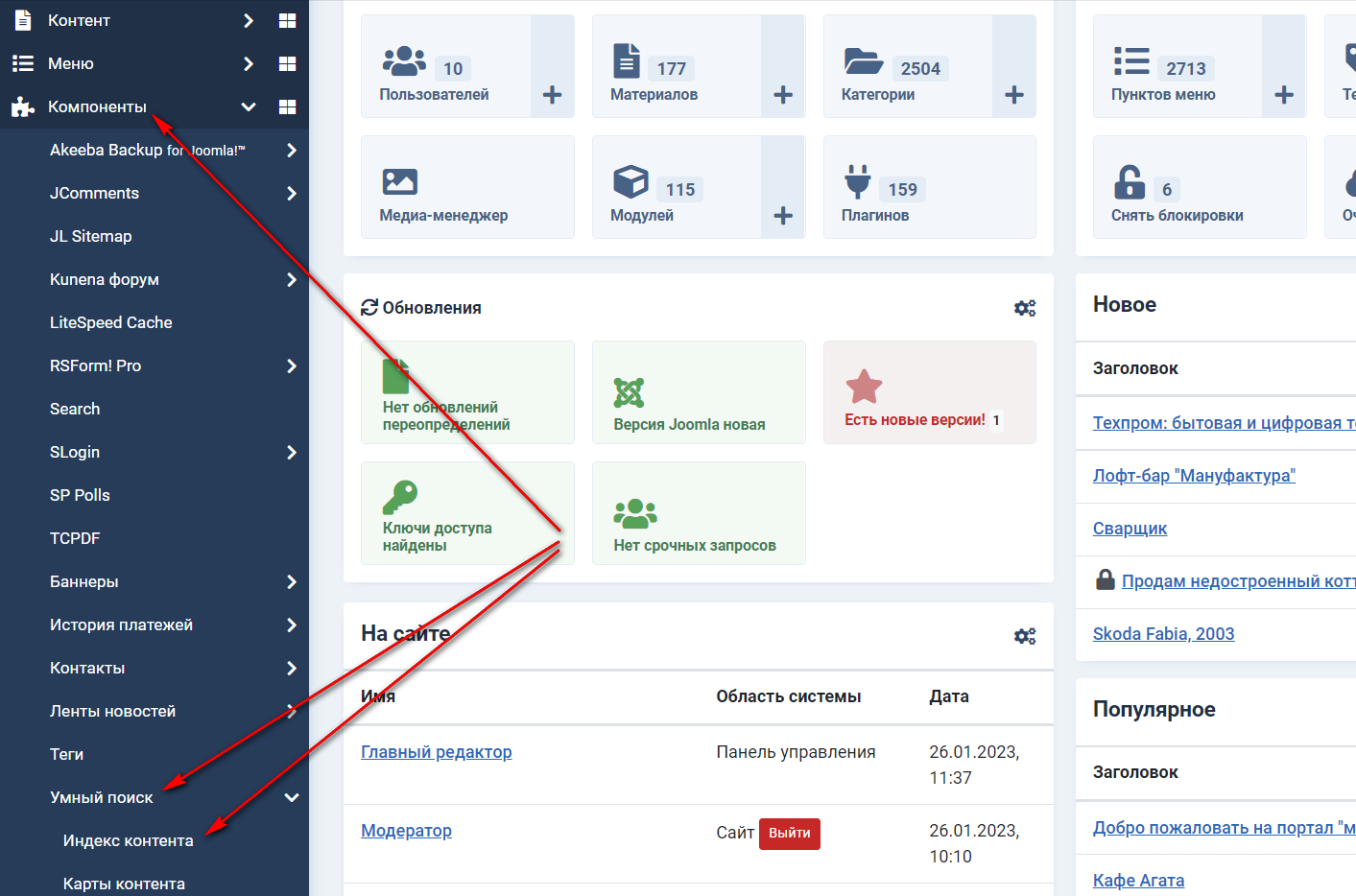1356x896 pixels.
Task: Expand the Kunena форум submenu
Action: coord(292,279)
